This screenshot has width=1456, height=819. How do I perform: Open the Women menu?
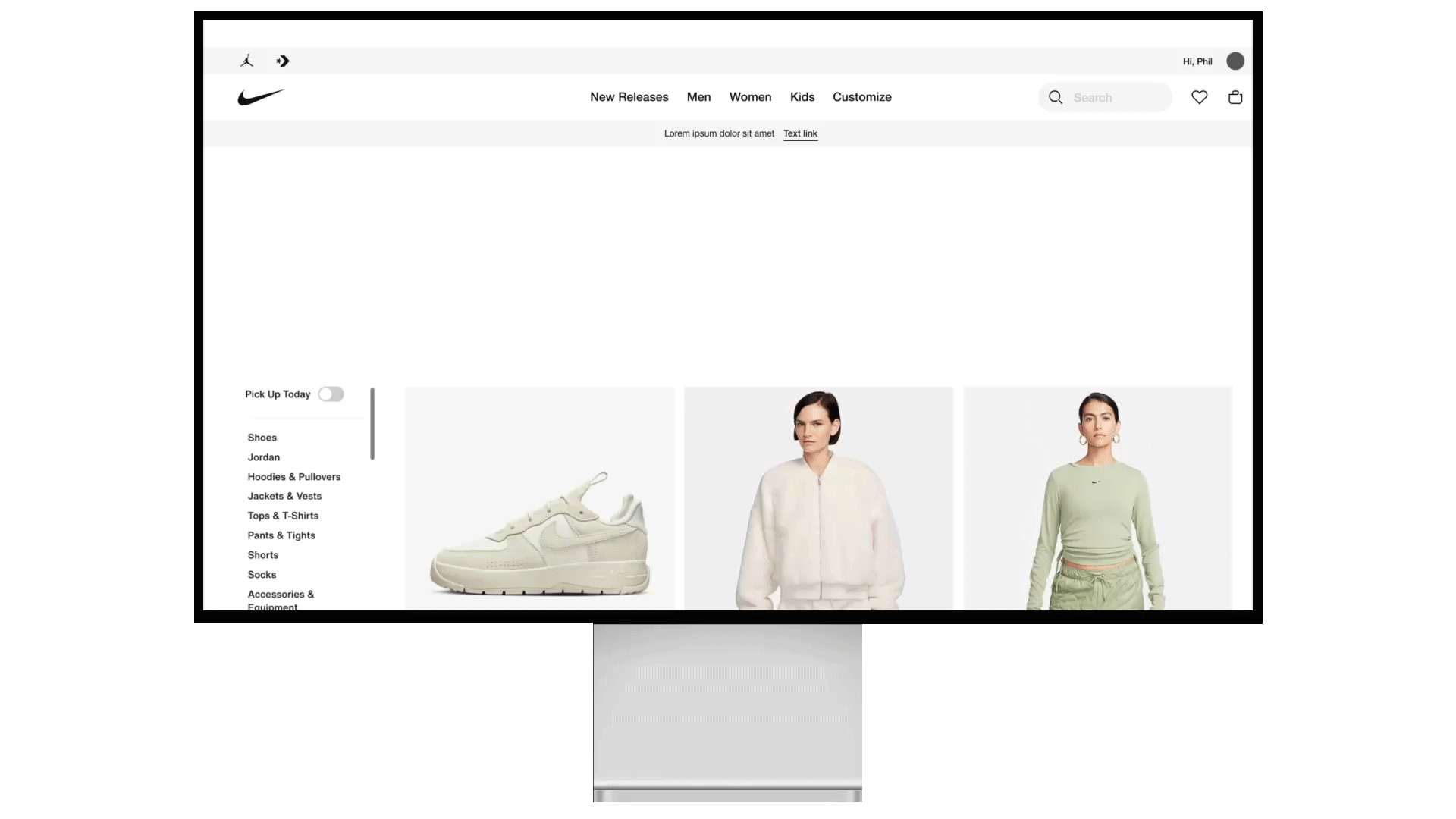750,97
